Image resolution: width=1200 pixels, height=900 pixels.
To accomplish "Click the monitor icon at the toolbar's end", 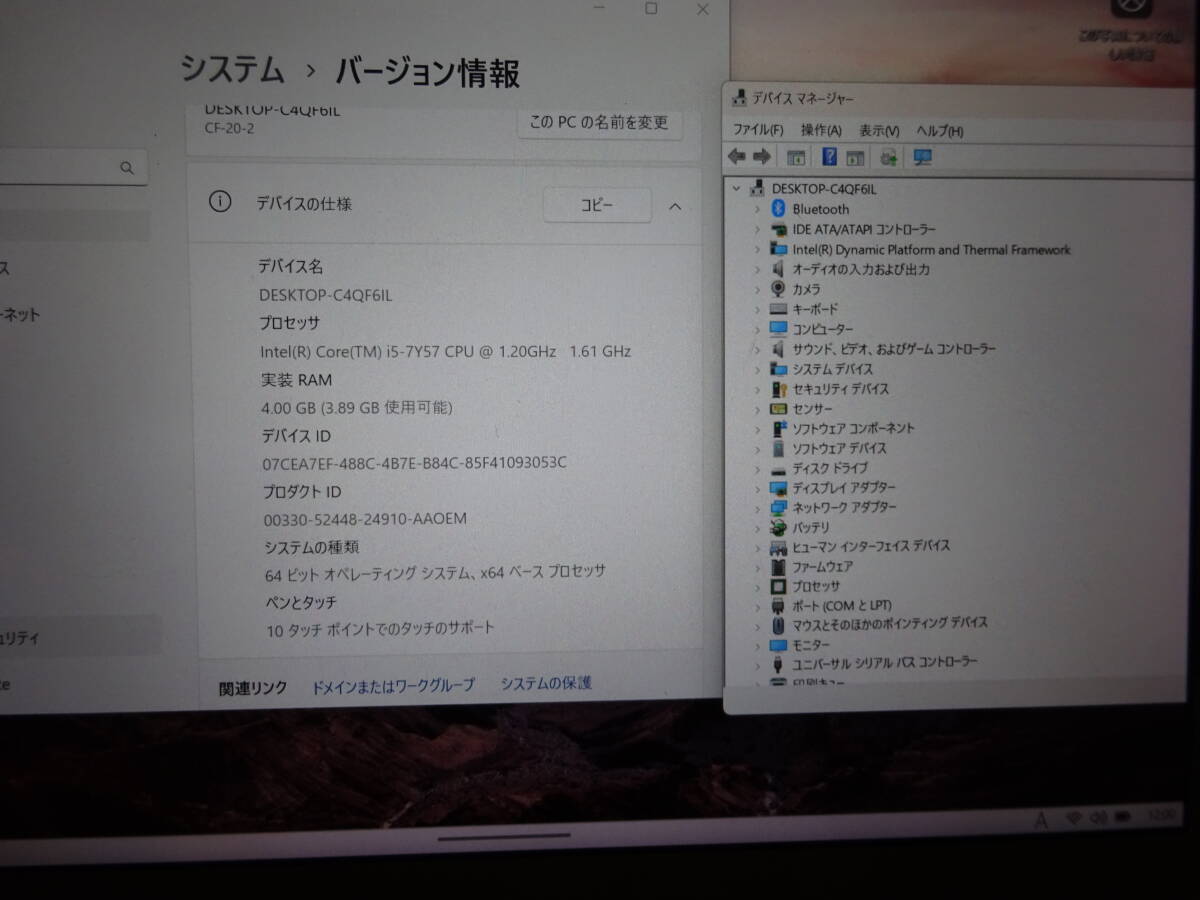I will [922, 158].
